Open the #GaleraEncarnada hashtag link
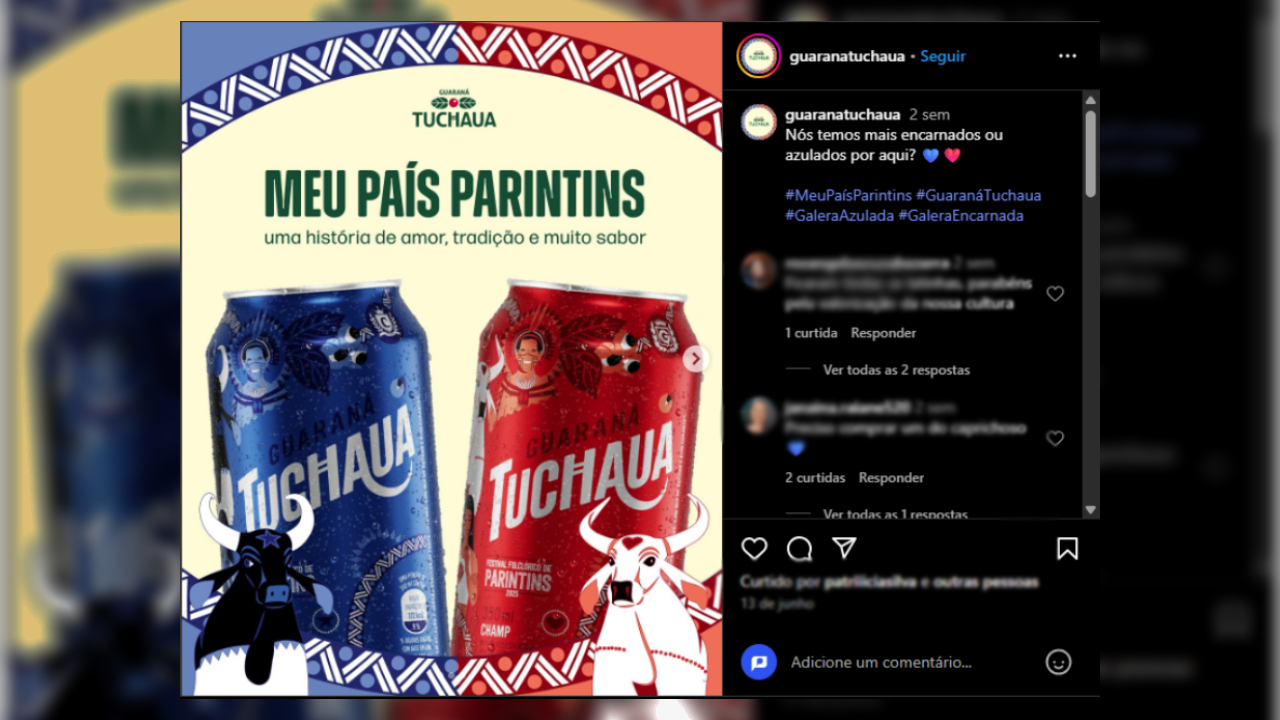Viewport: 1280px width, 720px height. 960,215
